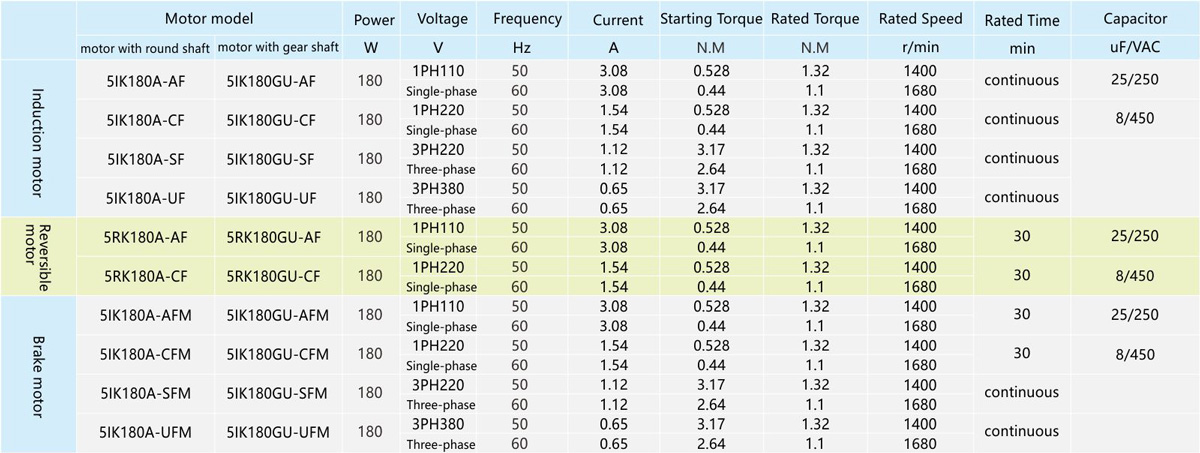Viewport: 1200px width, 453px height.
Task: Click the 5IK180GU-UFM model cell
Action: [272, 431]
